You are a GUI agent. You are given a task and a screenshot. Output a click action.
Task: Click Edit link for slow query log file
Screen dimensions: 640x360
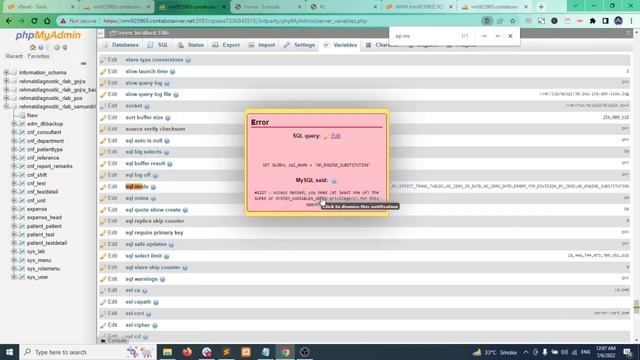(112, 94)
